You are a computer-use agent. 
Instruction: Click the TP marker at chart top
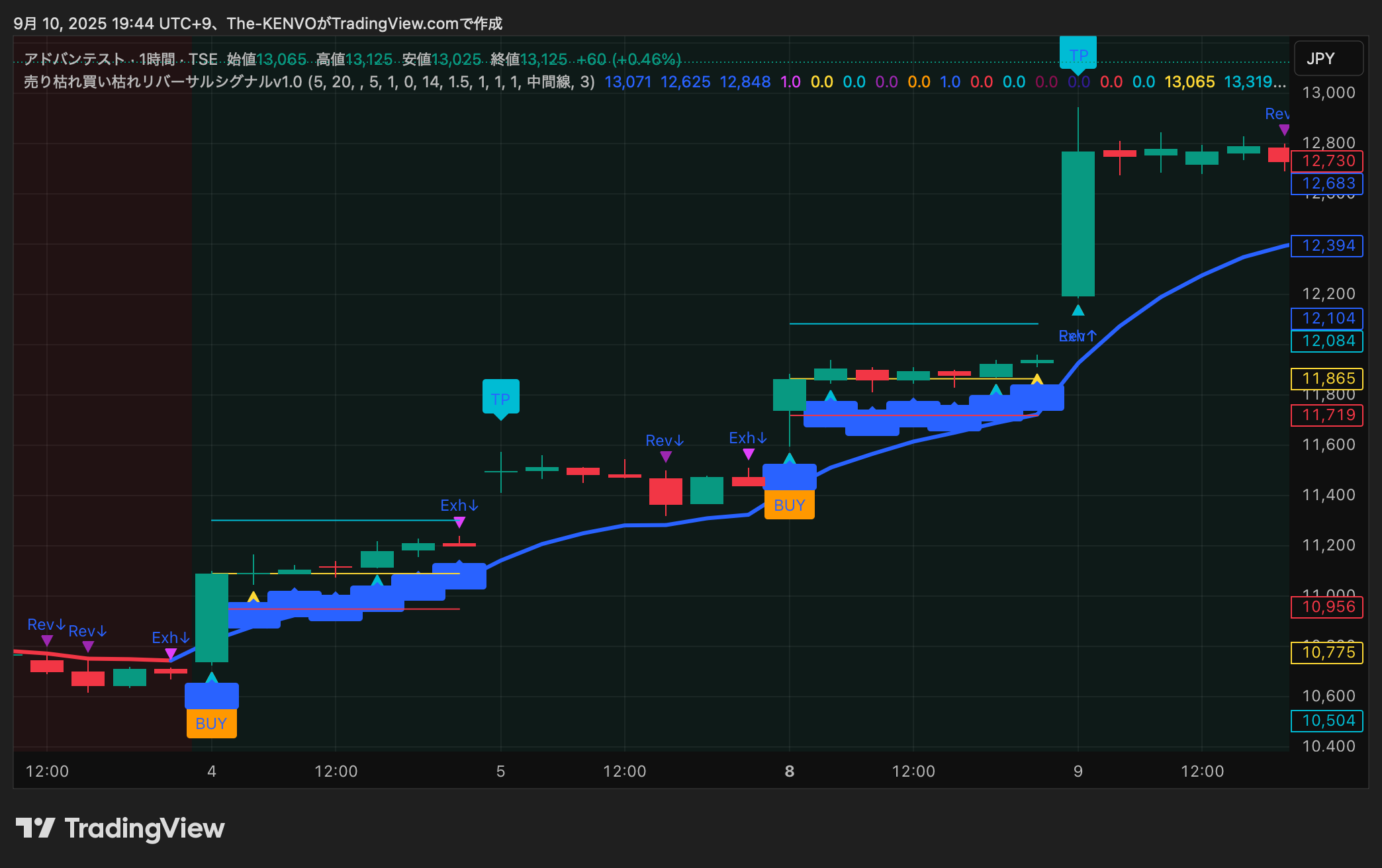coord(1078,54)
